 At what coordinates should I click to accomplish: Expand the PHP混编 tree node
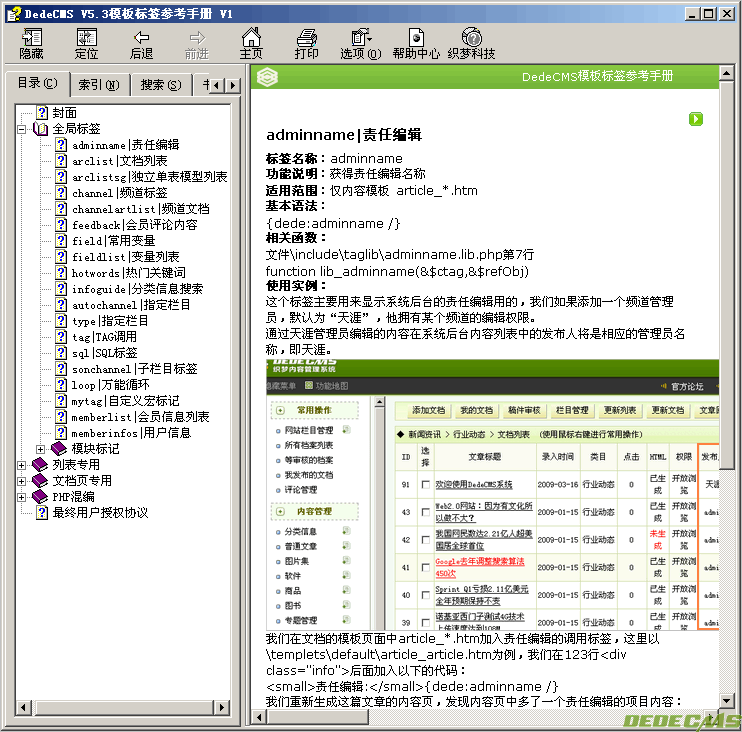[x=21, y=497]
